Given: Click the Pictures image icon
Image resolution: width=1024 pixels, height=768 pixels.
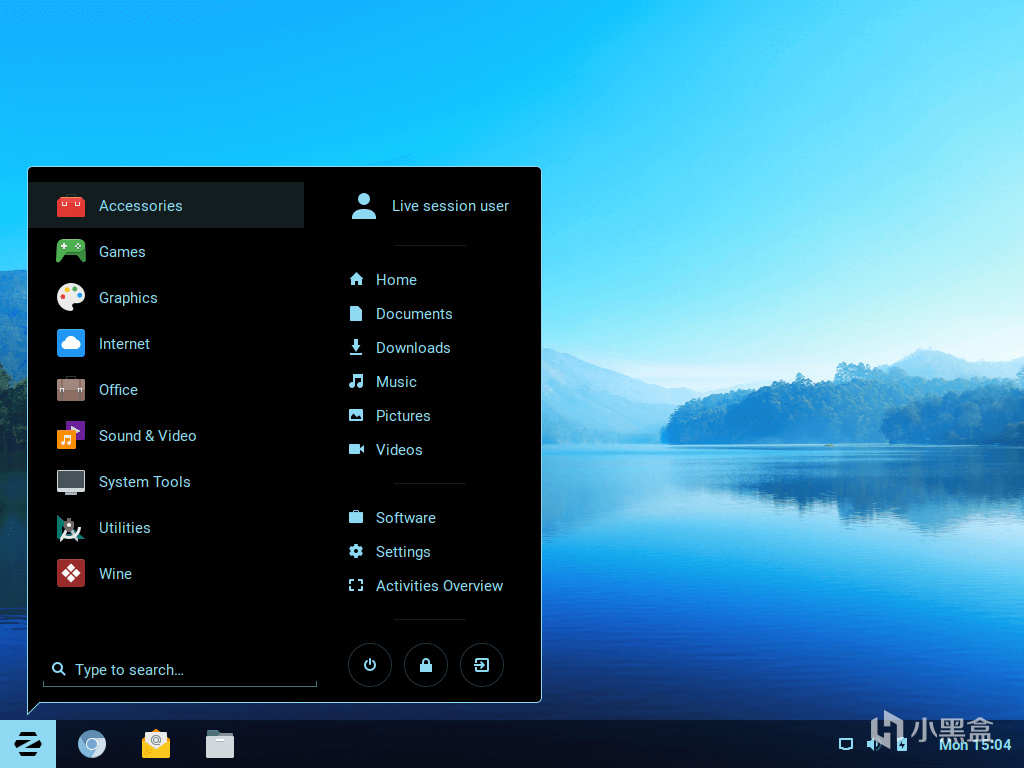Looking at the screenshot, I should (x=356, y=415).
